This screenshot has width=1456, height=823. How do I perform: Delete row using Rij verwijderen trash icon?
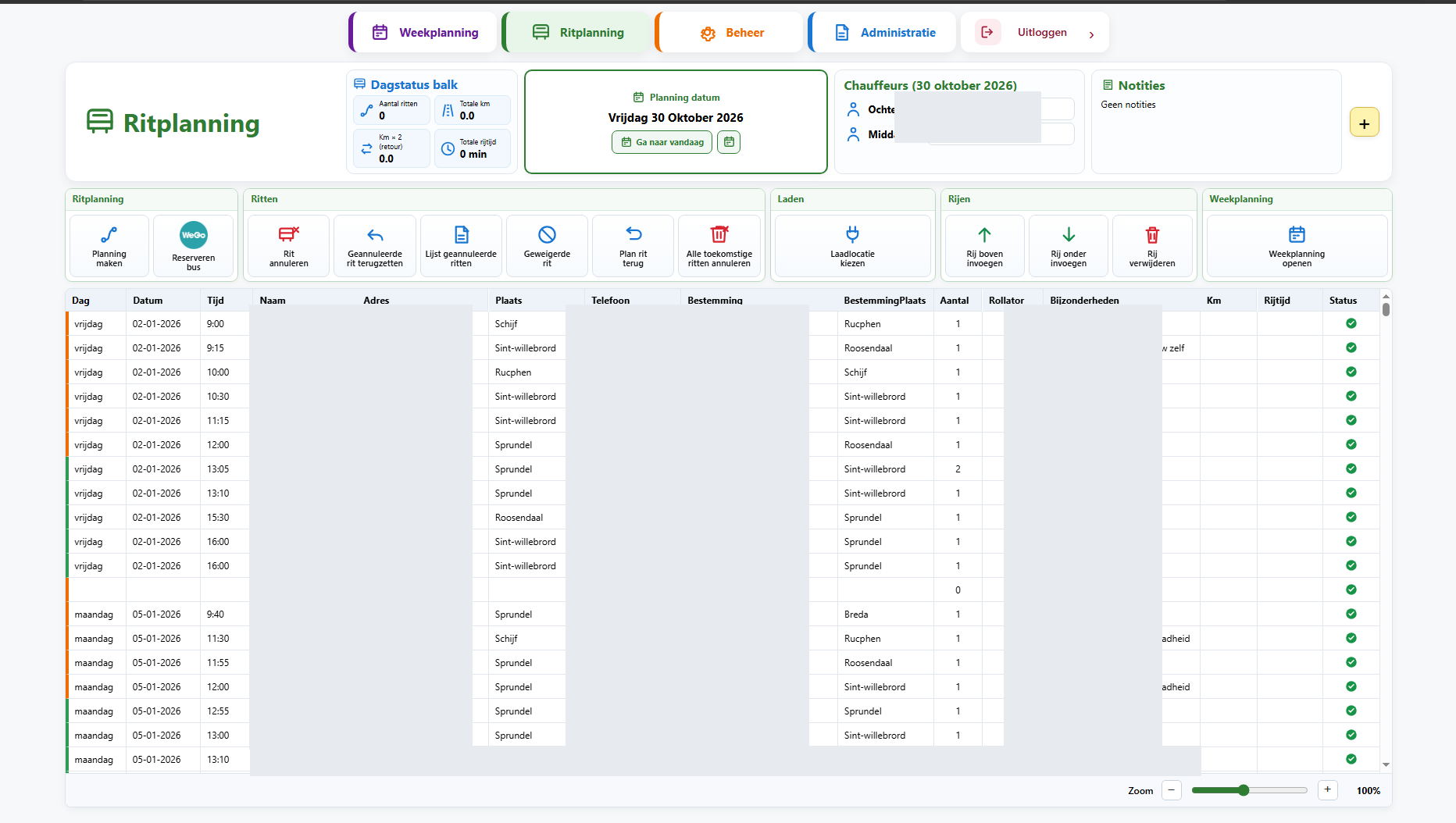[1152, 234]
